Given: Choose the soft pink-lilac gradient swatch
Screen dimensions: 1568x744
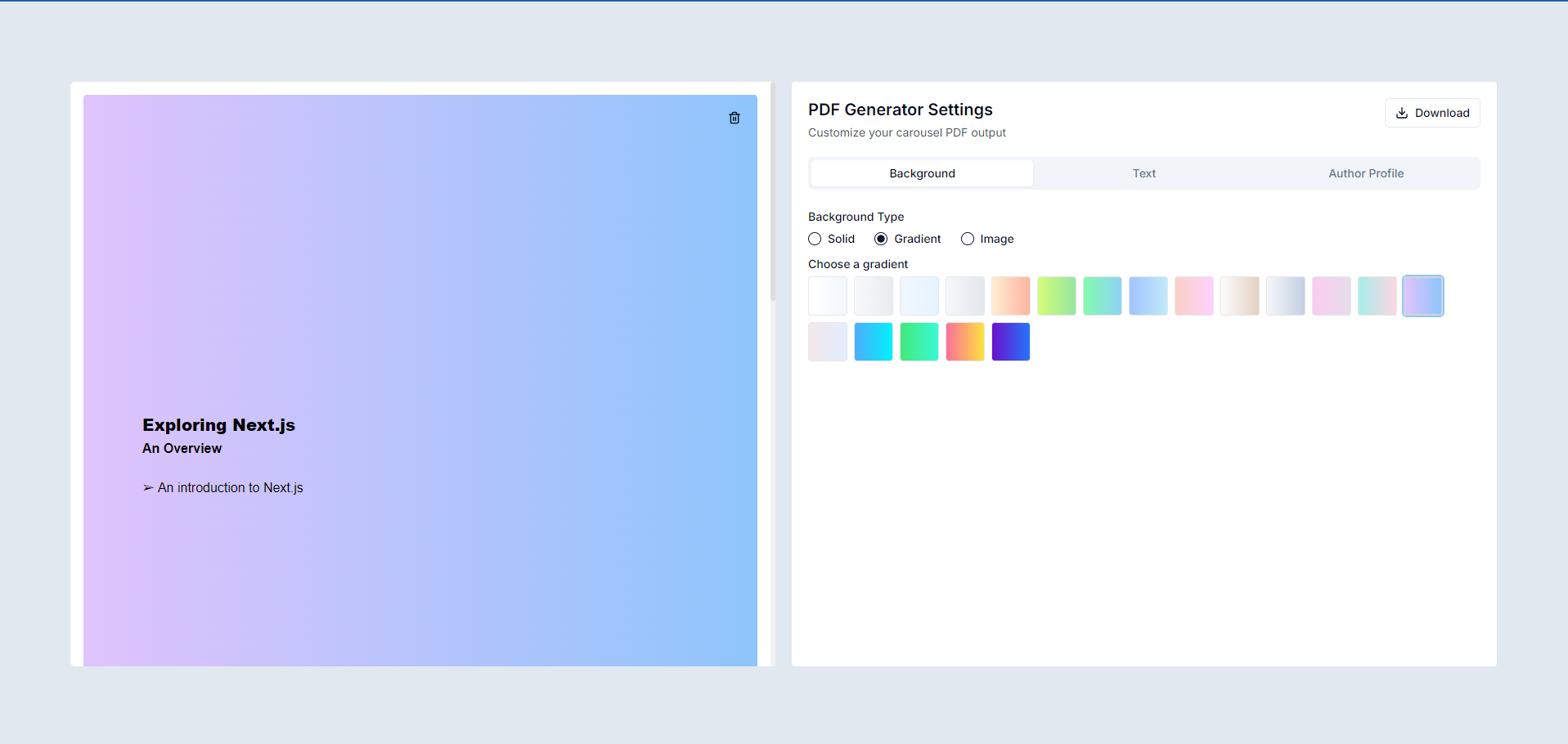Looking at the screenshot, I should (1332, 296).
